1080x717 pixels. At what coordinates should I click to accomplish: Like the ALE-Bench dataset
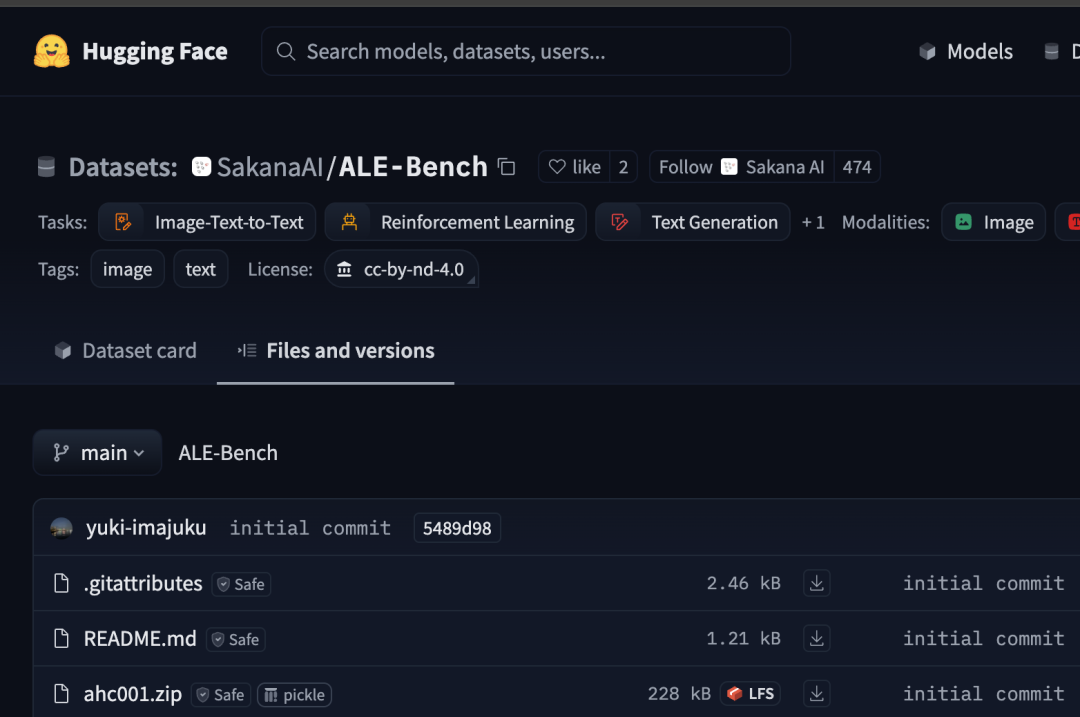574,167
